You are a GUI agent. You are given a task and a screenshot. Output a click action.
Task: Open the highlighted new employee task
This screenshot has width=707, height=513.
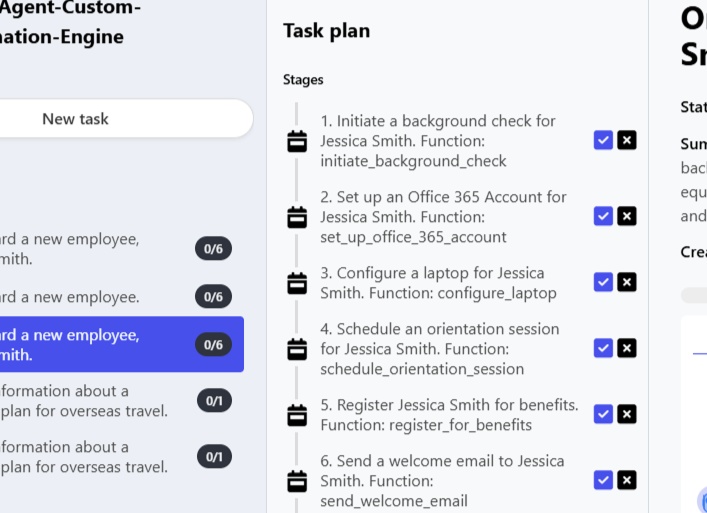click(122, 344)
